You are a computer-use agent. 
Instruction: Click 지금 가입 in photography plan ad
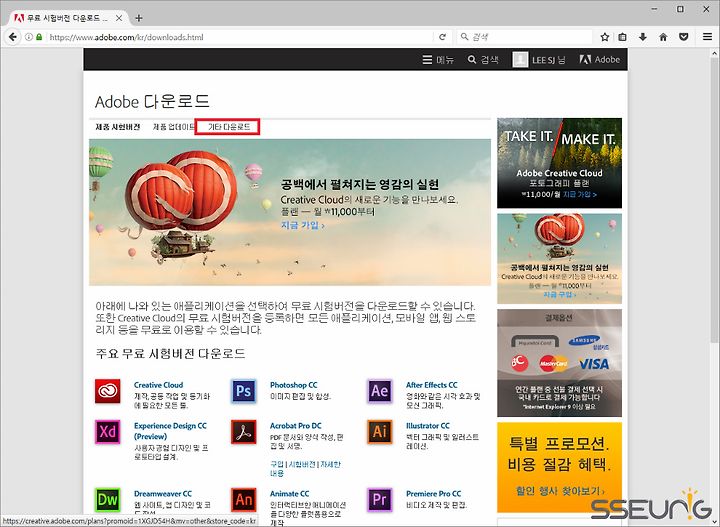click(x=580, y=195)
